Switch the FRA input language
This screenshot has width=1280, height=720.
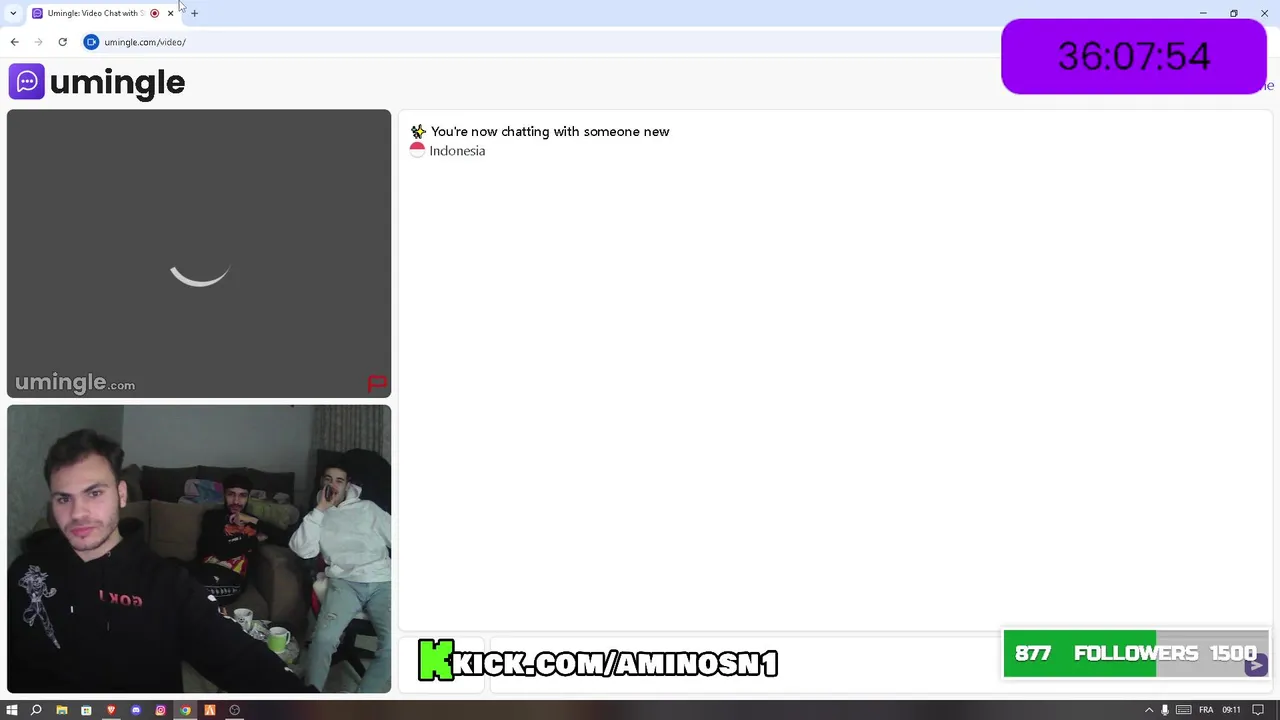coord(1206,710)
